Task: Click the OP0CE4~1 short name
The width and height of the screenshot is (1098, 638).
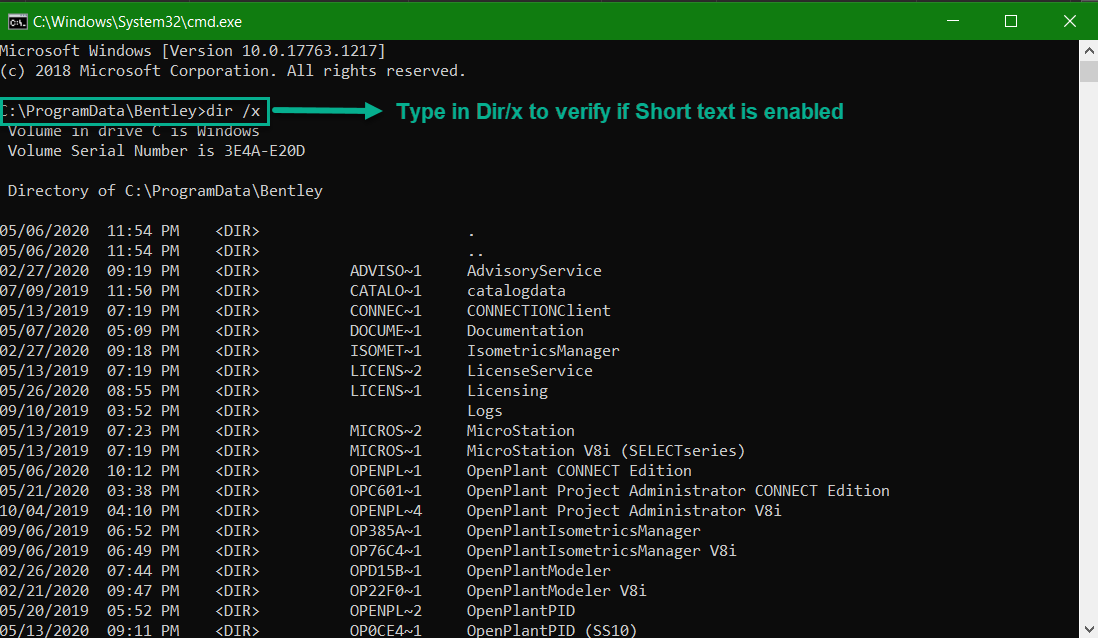Action: (386, 630)
